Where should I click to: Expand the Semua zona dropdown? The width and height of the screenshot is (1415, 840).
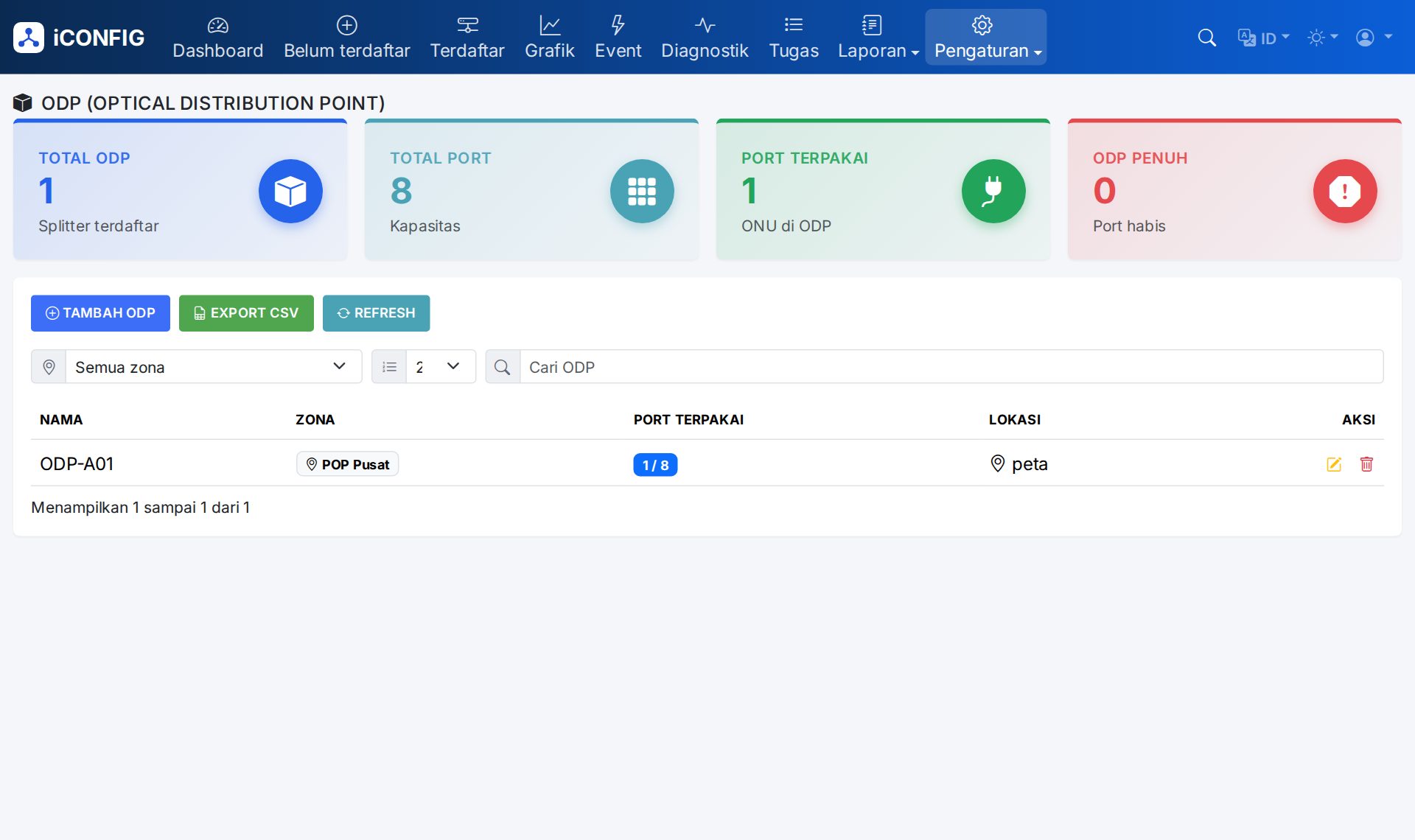(214, 367)
